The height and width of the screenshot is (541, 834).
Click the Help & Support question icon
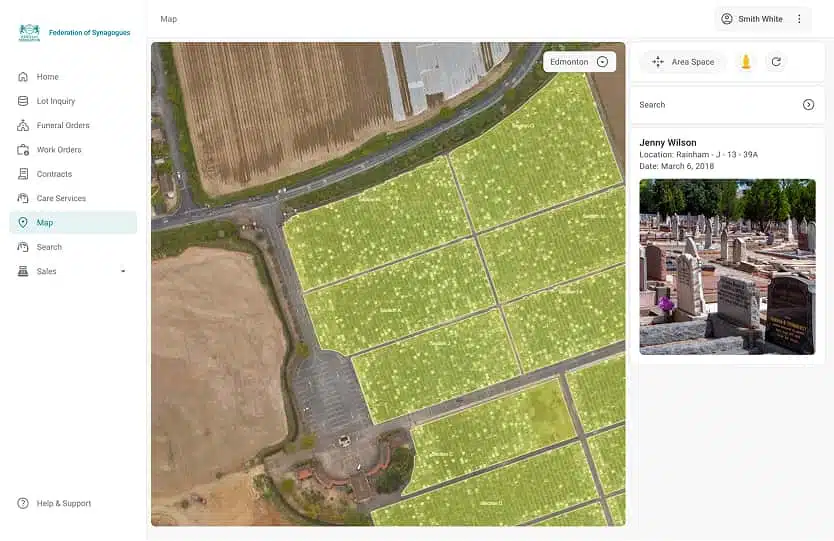point(23,503)
